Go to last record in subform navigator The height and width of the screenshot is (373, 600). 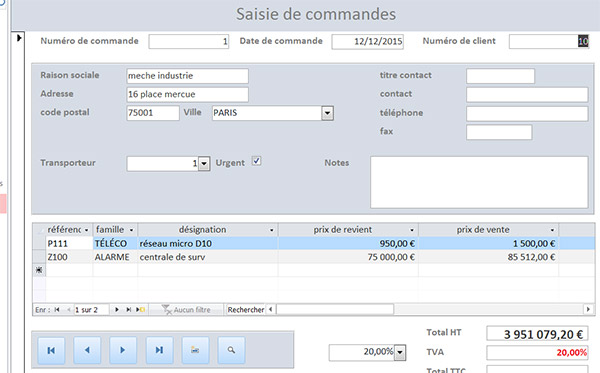129,309
